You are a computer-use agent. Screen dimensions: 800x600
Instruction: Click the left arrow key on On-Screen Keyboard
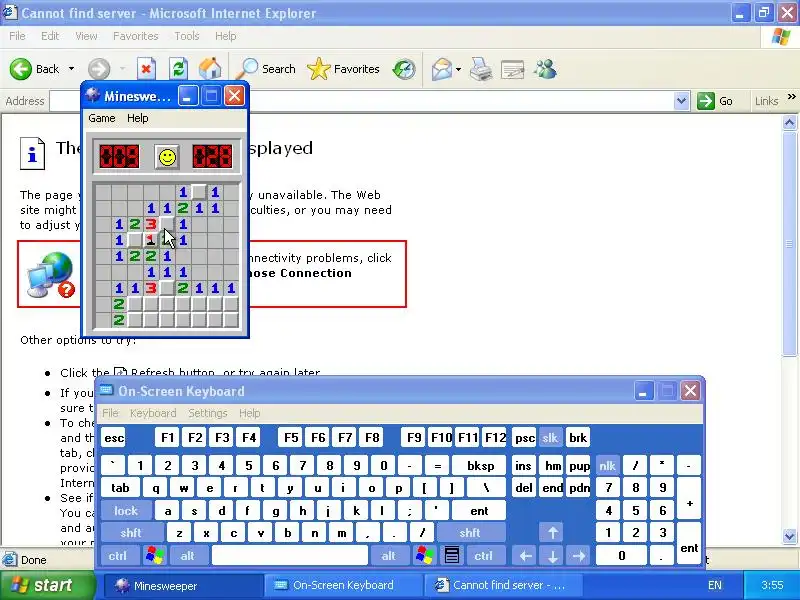[526, 556]
